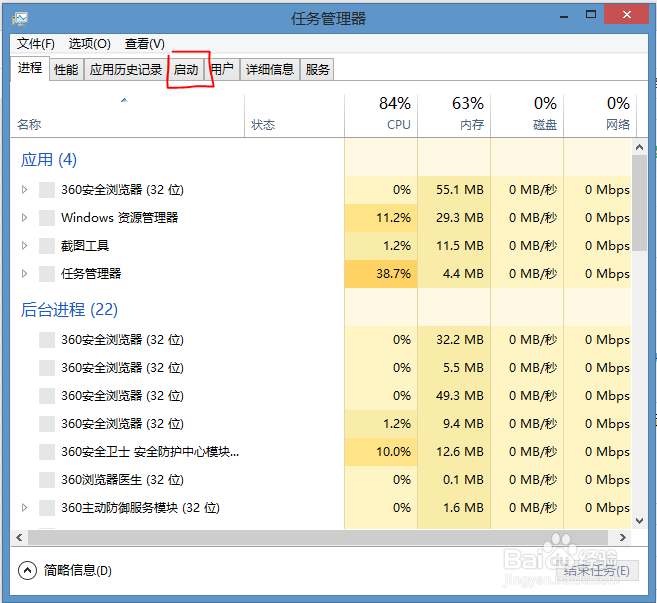Maximize the 任务管理器 window
This screenshot has height=603, width=657.
(591, 15)
